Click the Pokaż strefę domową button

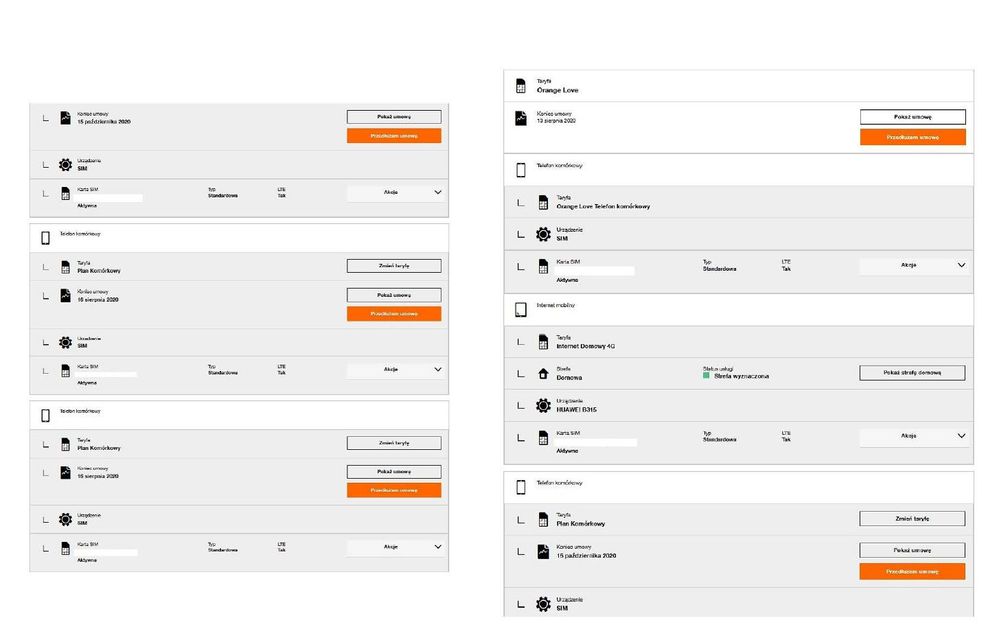point(912,373)
